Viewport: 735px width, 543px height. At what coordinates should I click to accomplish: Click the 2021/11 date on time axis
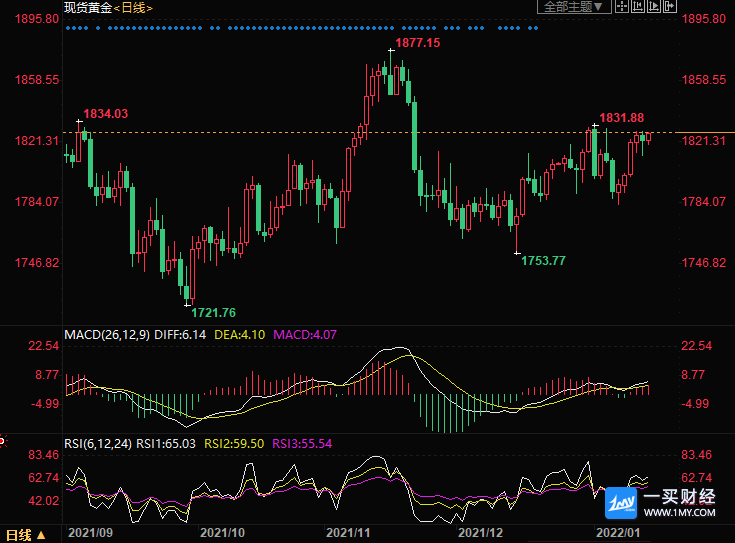point(348,533)
